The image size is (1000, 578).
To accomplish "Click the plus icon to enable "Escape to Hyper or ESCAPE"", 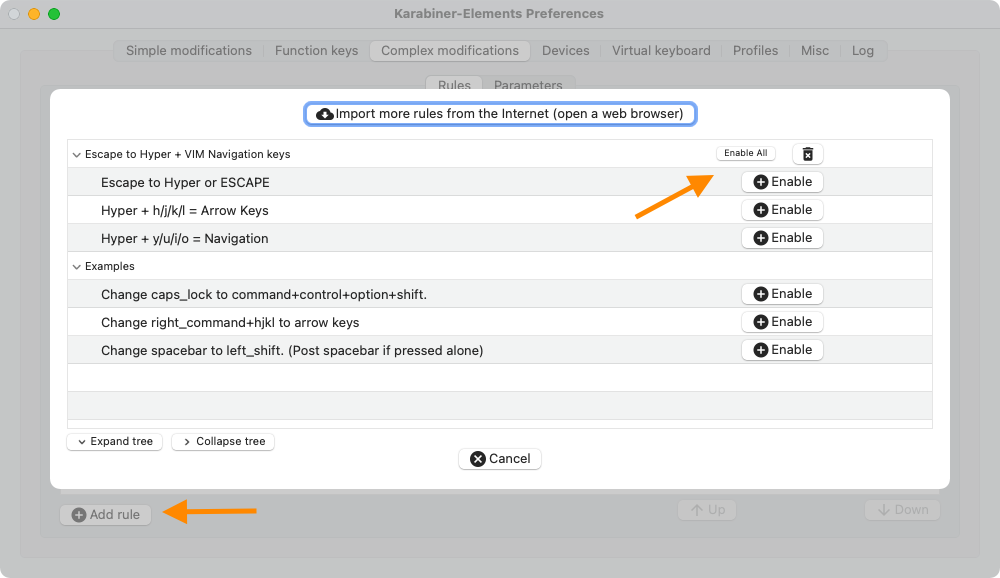I will coord(762,181).
